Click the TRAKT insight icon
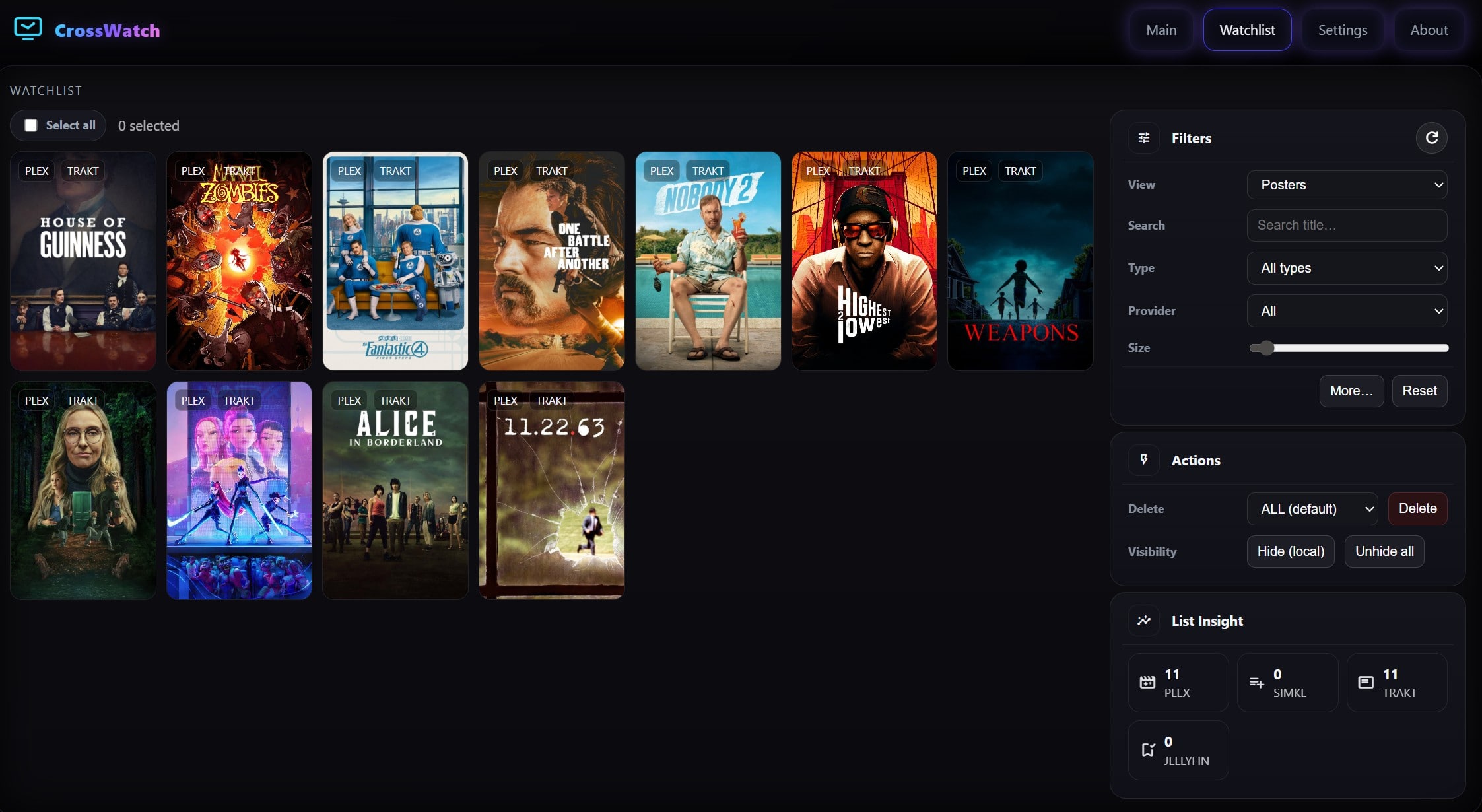Viewport: 1482px width, 812px height. [1366, 683]
